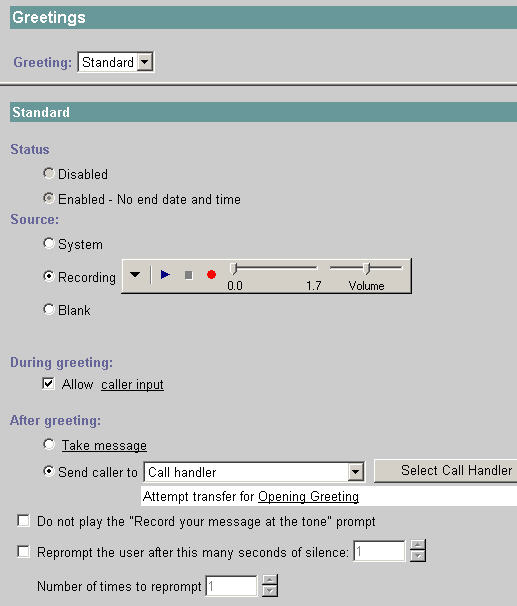Open the media player options arrow menu

coord(135,275)
